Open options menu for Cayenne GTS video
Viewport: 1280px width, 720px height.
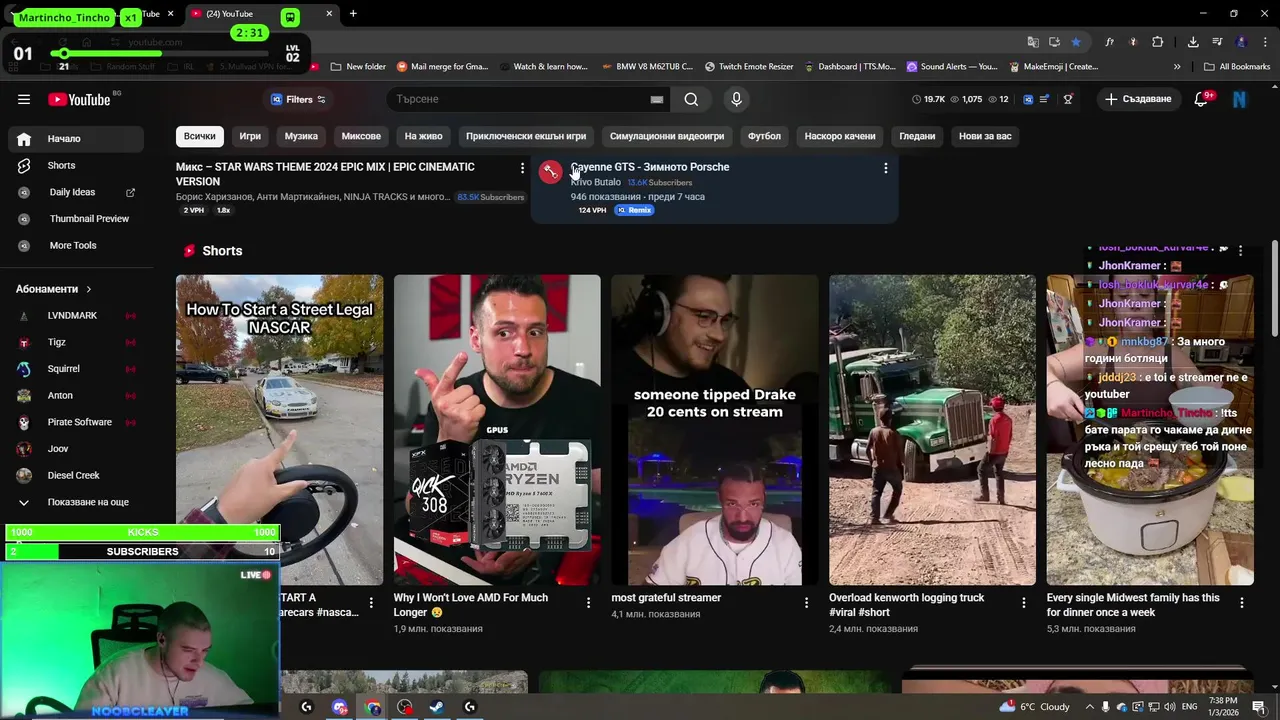click(x=885, y=168)
